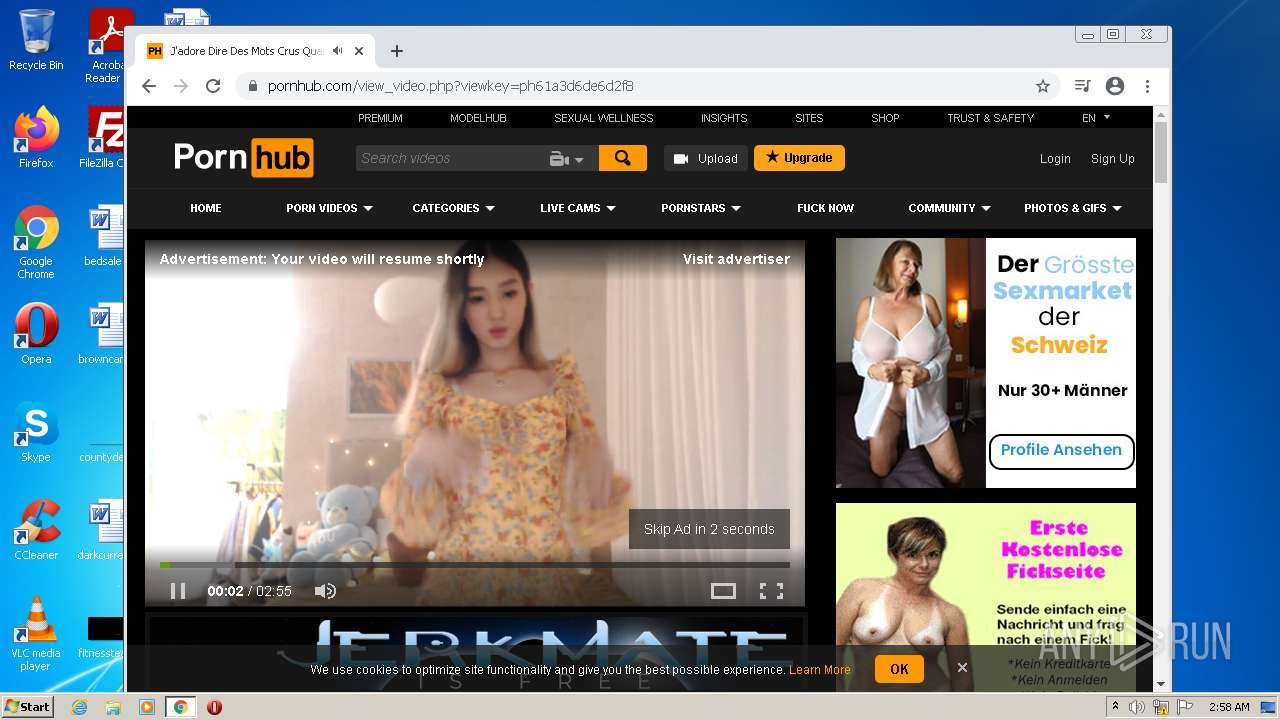Screen dimensions: 1280x720
Task: Select the Skype desktop icon
Action: pyautogui.click(x=36, y=432)
